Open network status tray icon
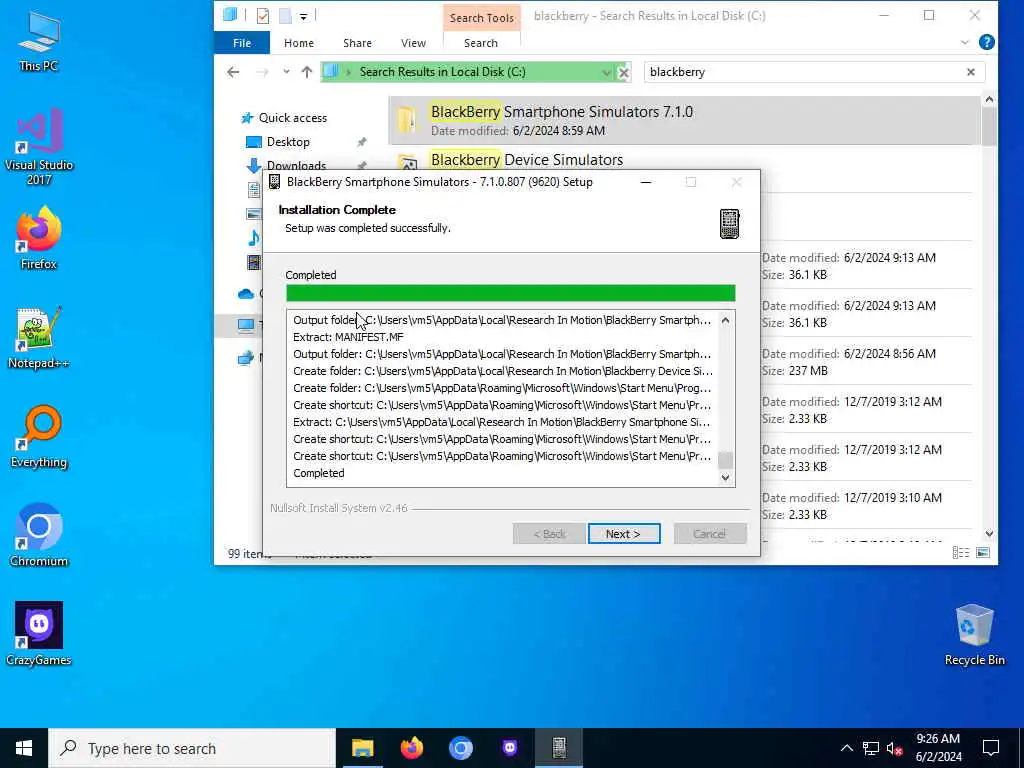The width and height of the screenshot is (1024, 768). point(871,748)
